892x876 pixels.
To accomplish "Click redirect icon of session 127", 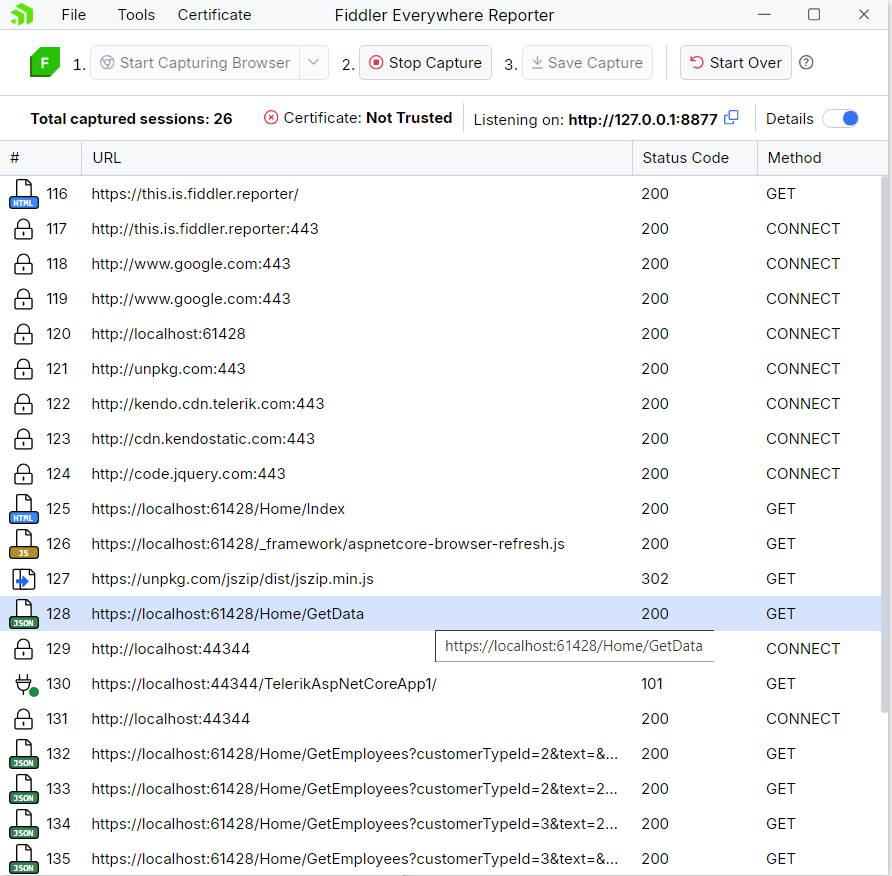I will point(23,579).
